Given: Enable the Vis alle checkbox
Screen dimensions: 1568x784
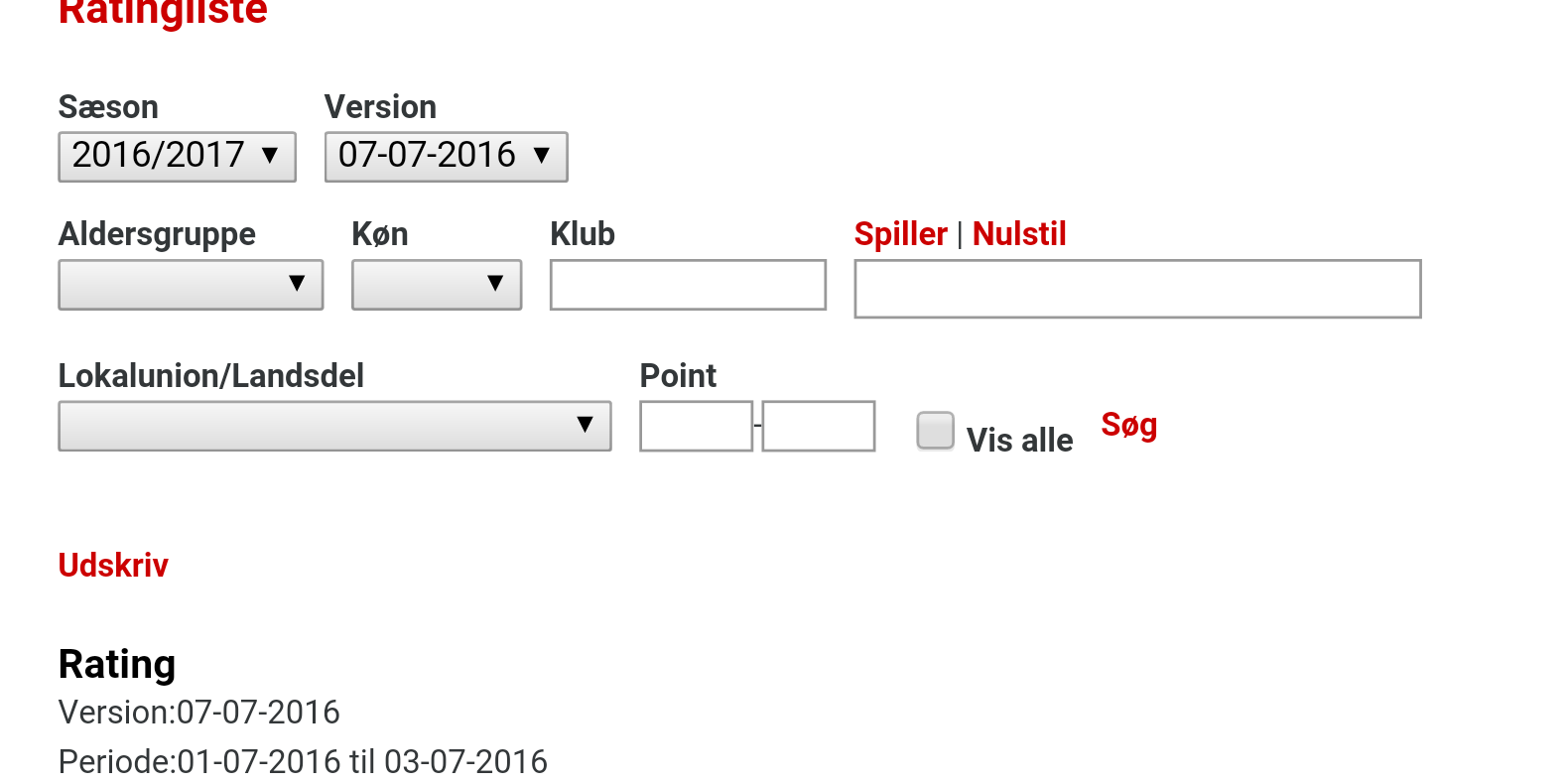Looking at the screenshot, I should point(935,431).
